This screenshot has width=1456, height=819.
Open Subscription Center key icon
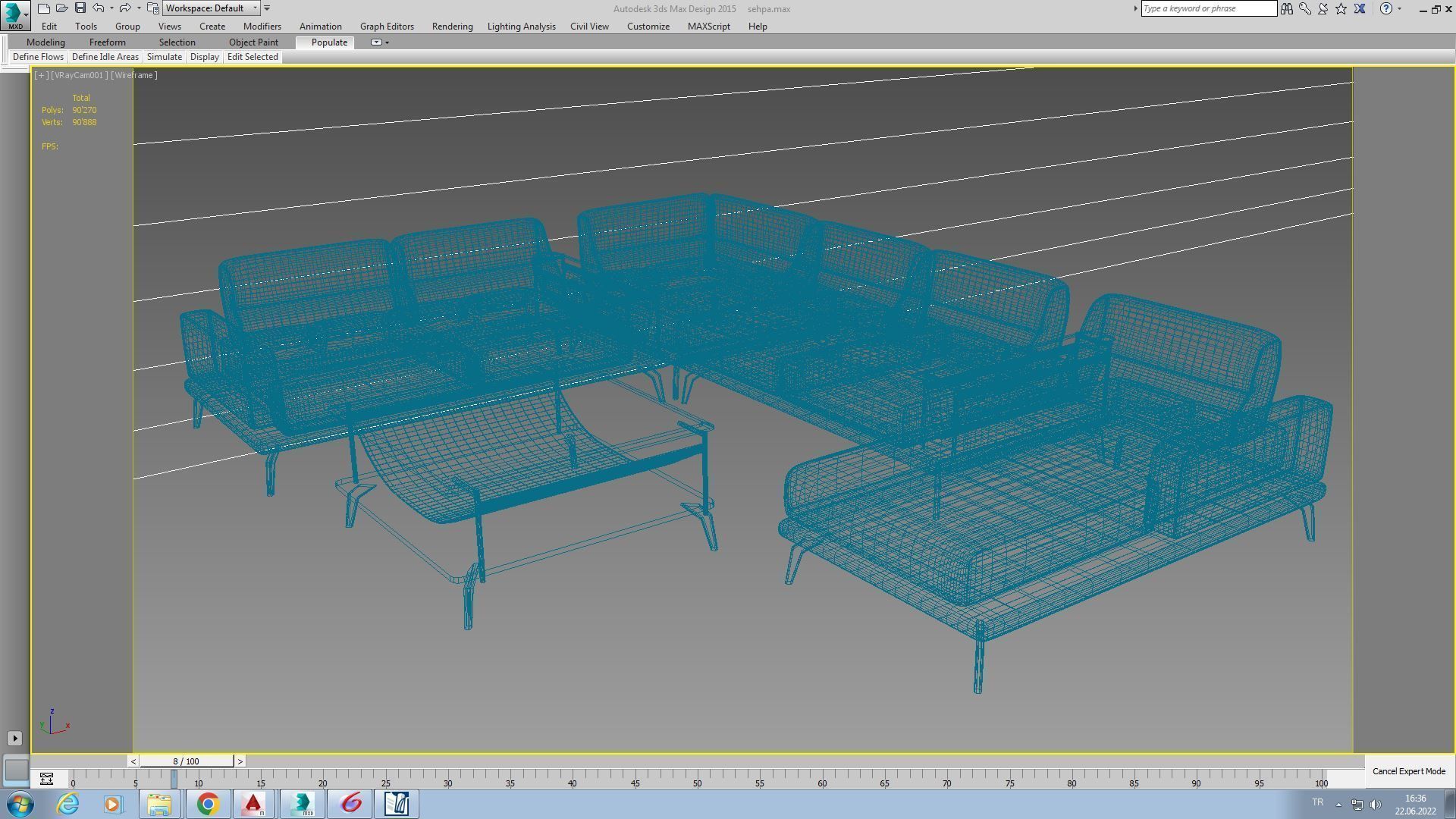tap(1305, 8)
